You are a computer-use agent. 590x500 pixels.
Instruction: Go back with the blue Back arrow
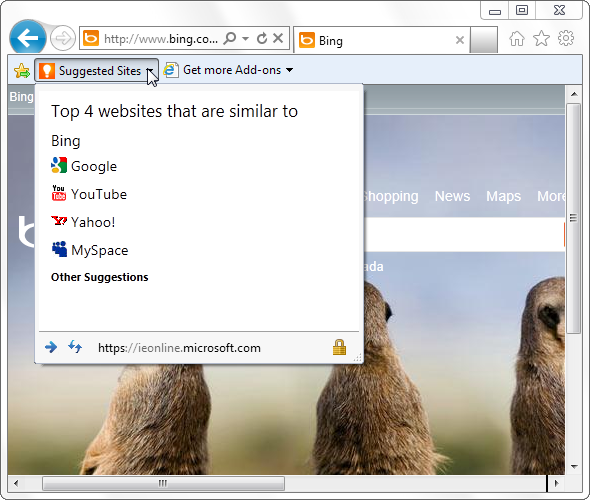[27, 38]
